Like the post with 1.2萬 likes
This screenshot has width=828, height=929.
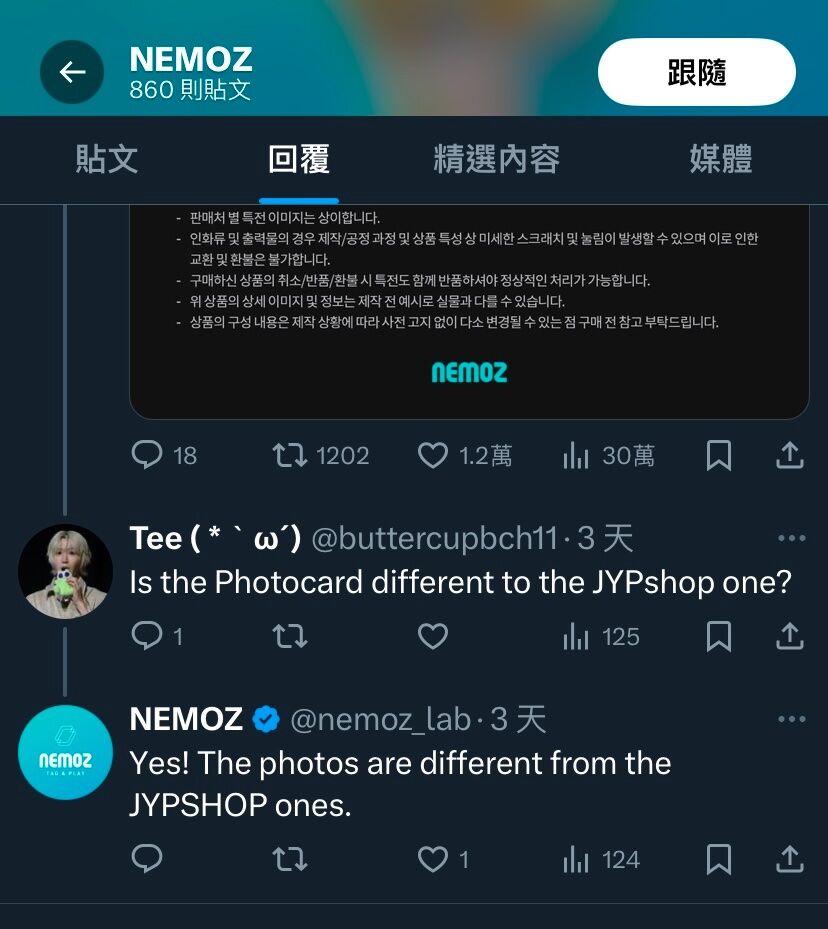point(465,455)
